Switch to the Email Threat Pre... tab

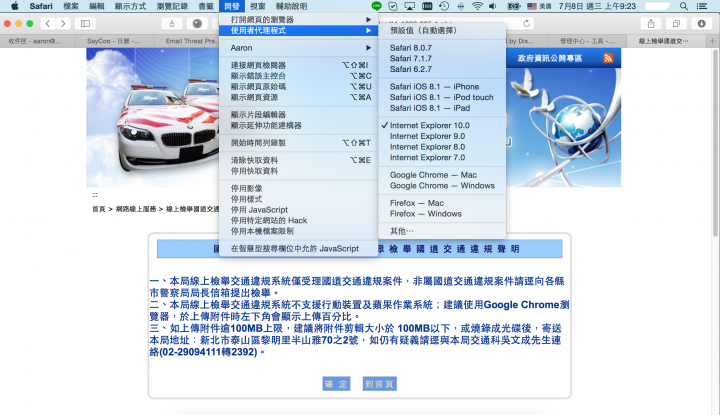pos(190,41)
